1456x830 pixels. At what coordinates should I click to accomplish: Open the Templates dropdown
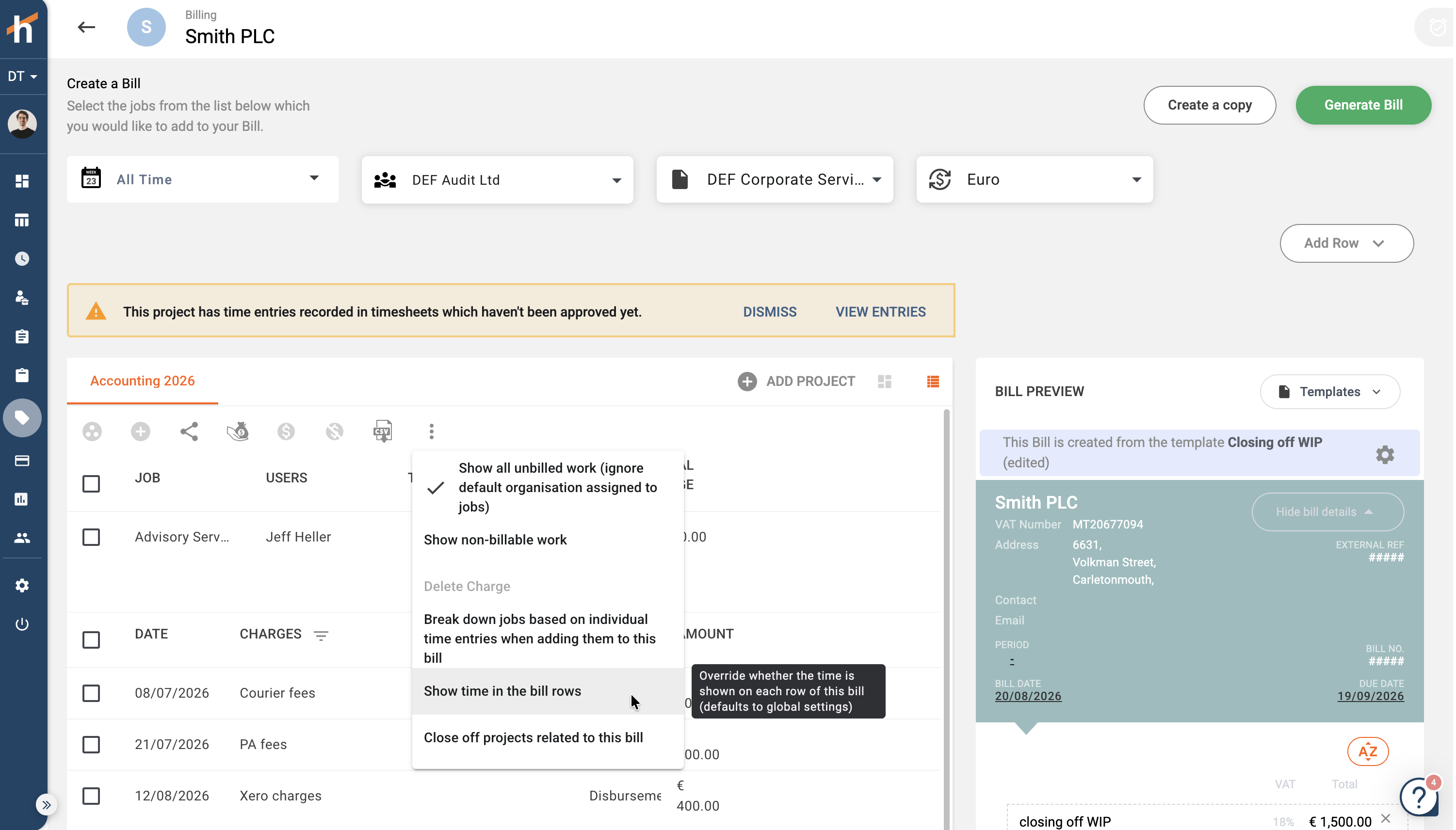(x=1330, y=392)
